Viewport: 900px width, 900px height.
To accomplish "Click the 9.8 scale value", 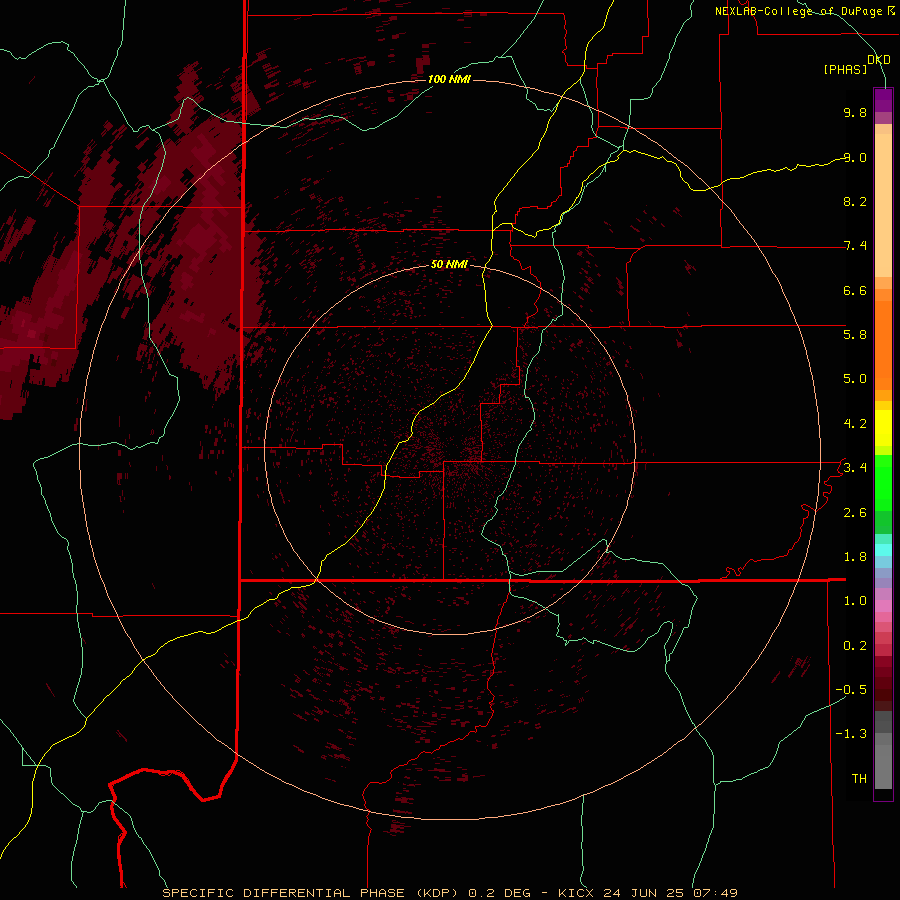I will (x=855, y=112).
